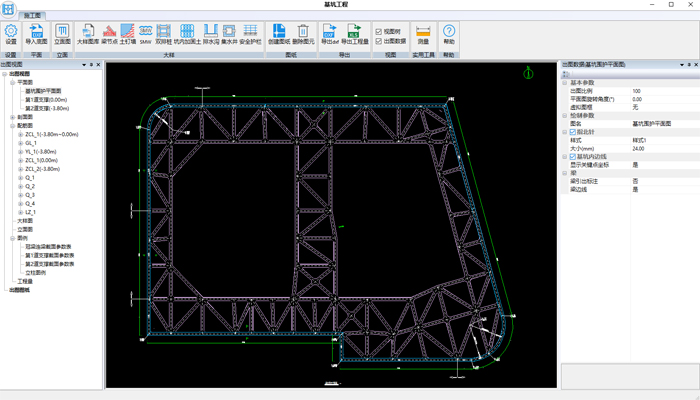Viewport: 700px width, 400px height.
Task: Select 基坑围护平面图 in the tree
Action: (45, 91)
